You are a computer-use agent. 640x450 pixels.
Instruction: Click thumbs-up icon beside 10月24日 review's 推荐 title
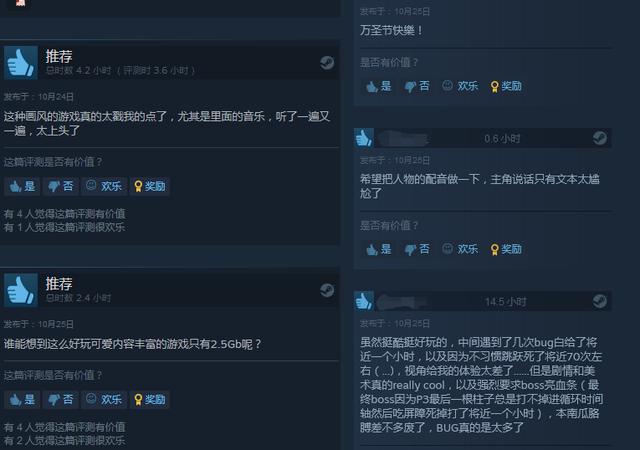tap(21, 63)
